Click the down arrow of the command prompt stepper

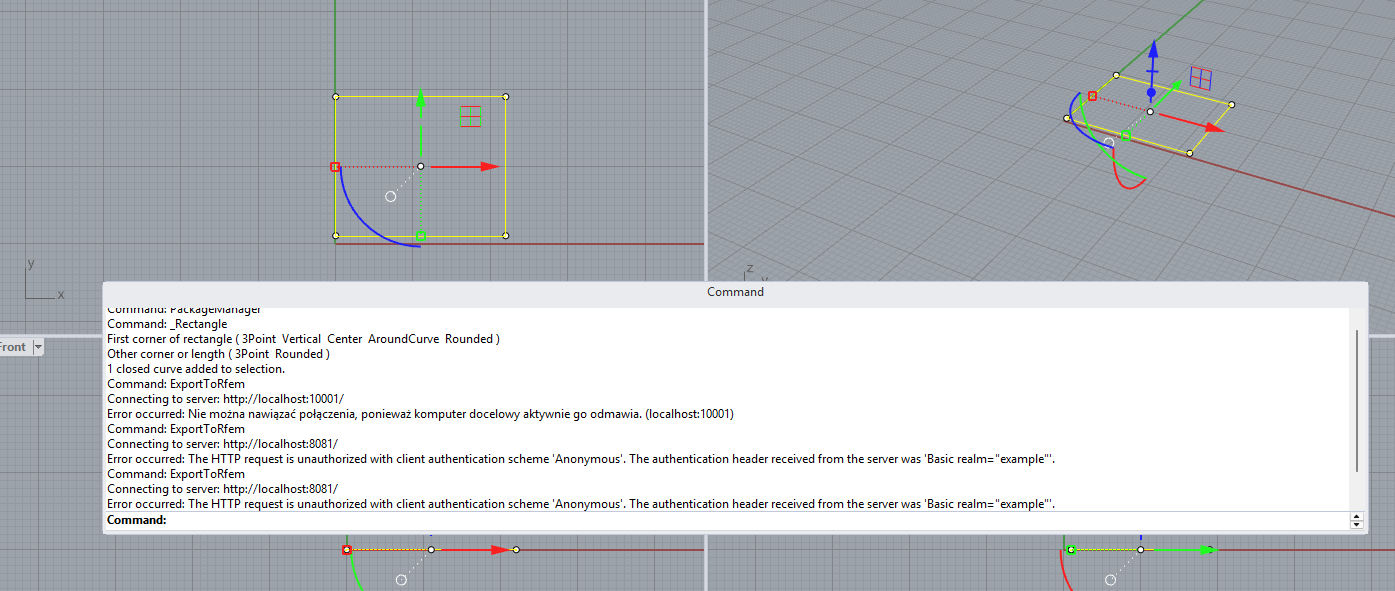[x=1356, y=524]
